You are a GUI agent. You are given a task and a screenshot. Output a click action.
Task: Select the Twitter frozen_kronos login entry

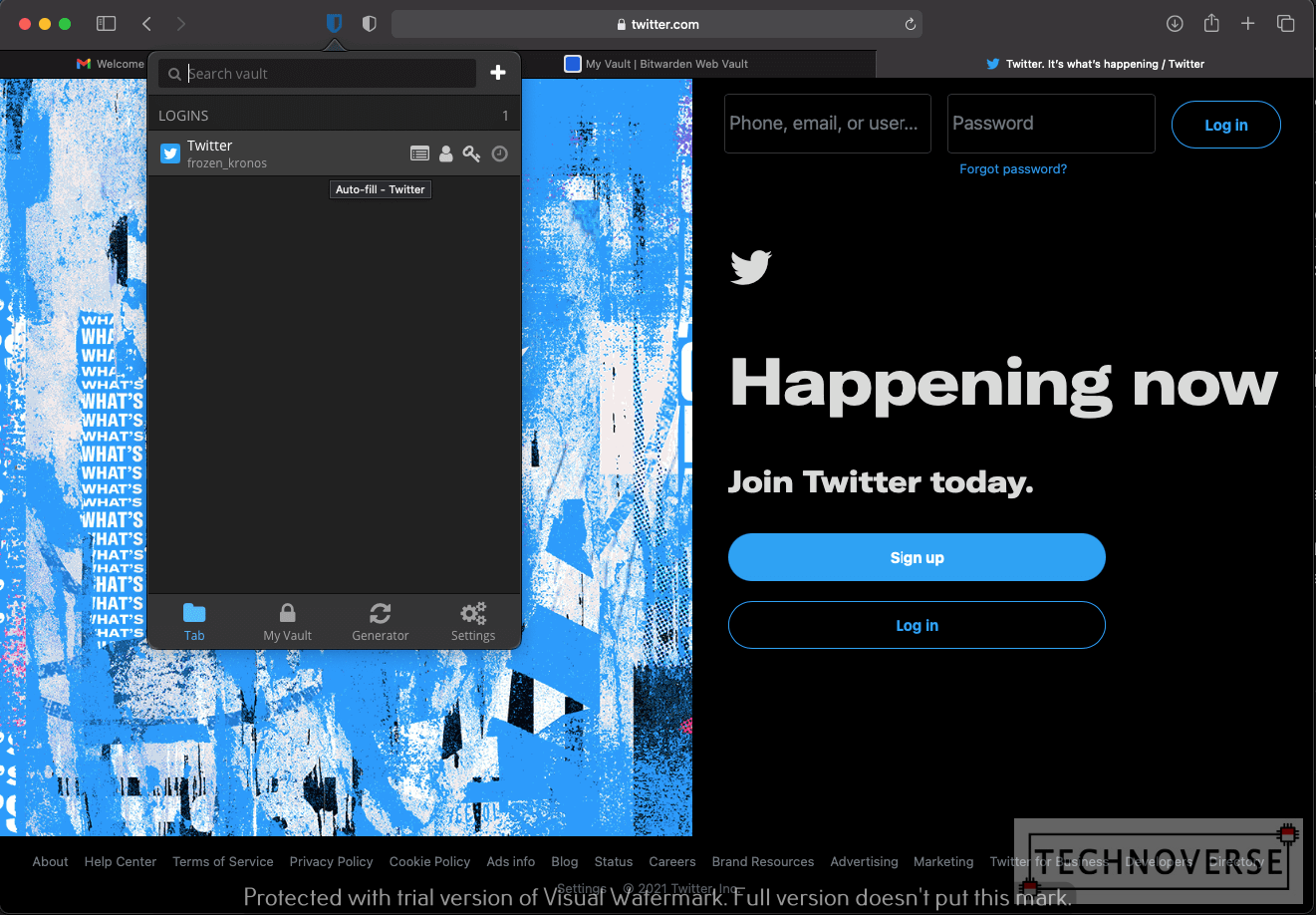click(334, 153)
